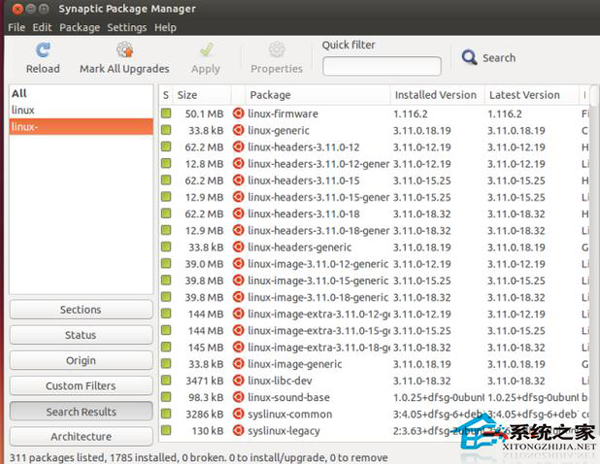Click the Ubuntu logo icon beside linux-image-3.11.0-15-generic
This screenshot has height=464, width=600.
click(x=238, y=280)
